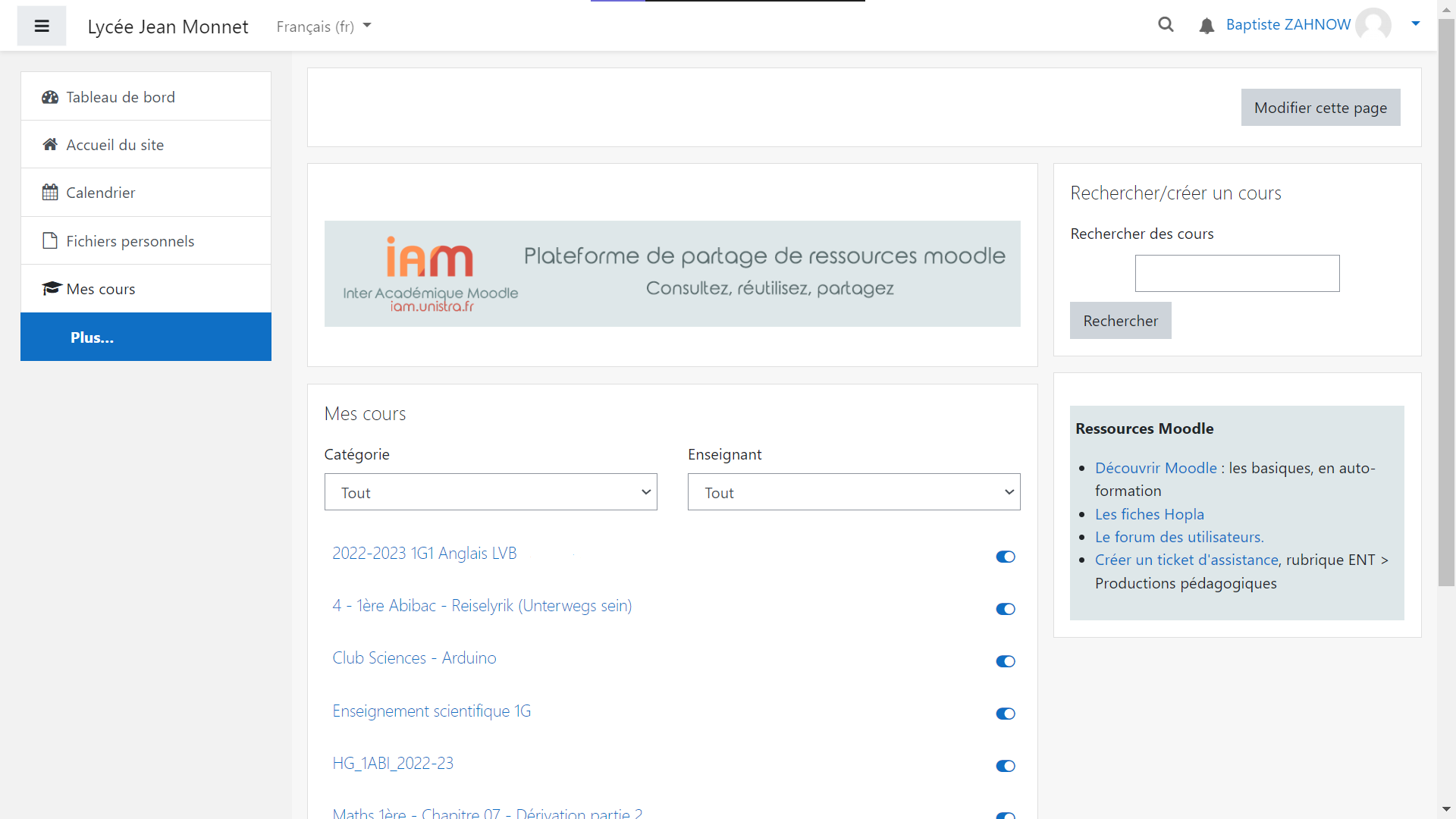This screenshot has width=1456, height=819.
Task: Open the Français (fr) language menu
Action: pyautogui.click(x=324, y=27)
